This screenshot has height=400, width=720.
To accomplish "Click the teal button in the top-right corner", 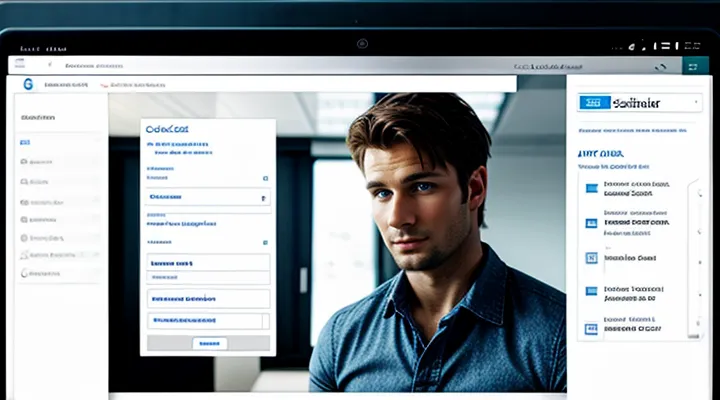I will (689, 65).
